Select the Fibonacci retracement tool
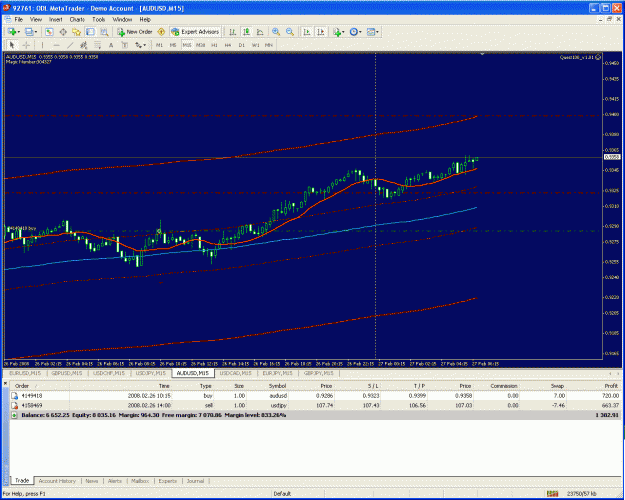 pos(97,45)
